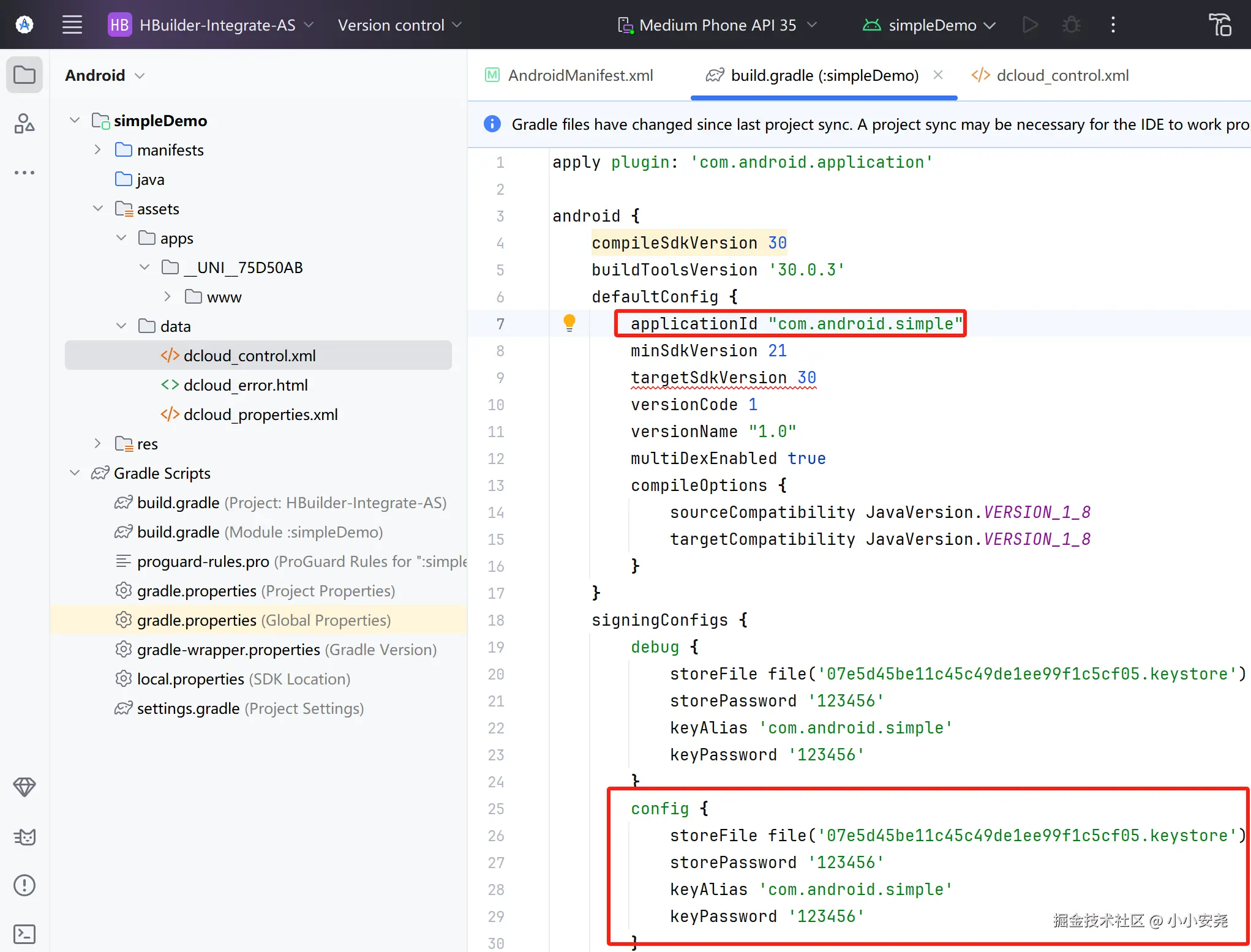Expand the manifests folder

98,150
